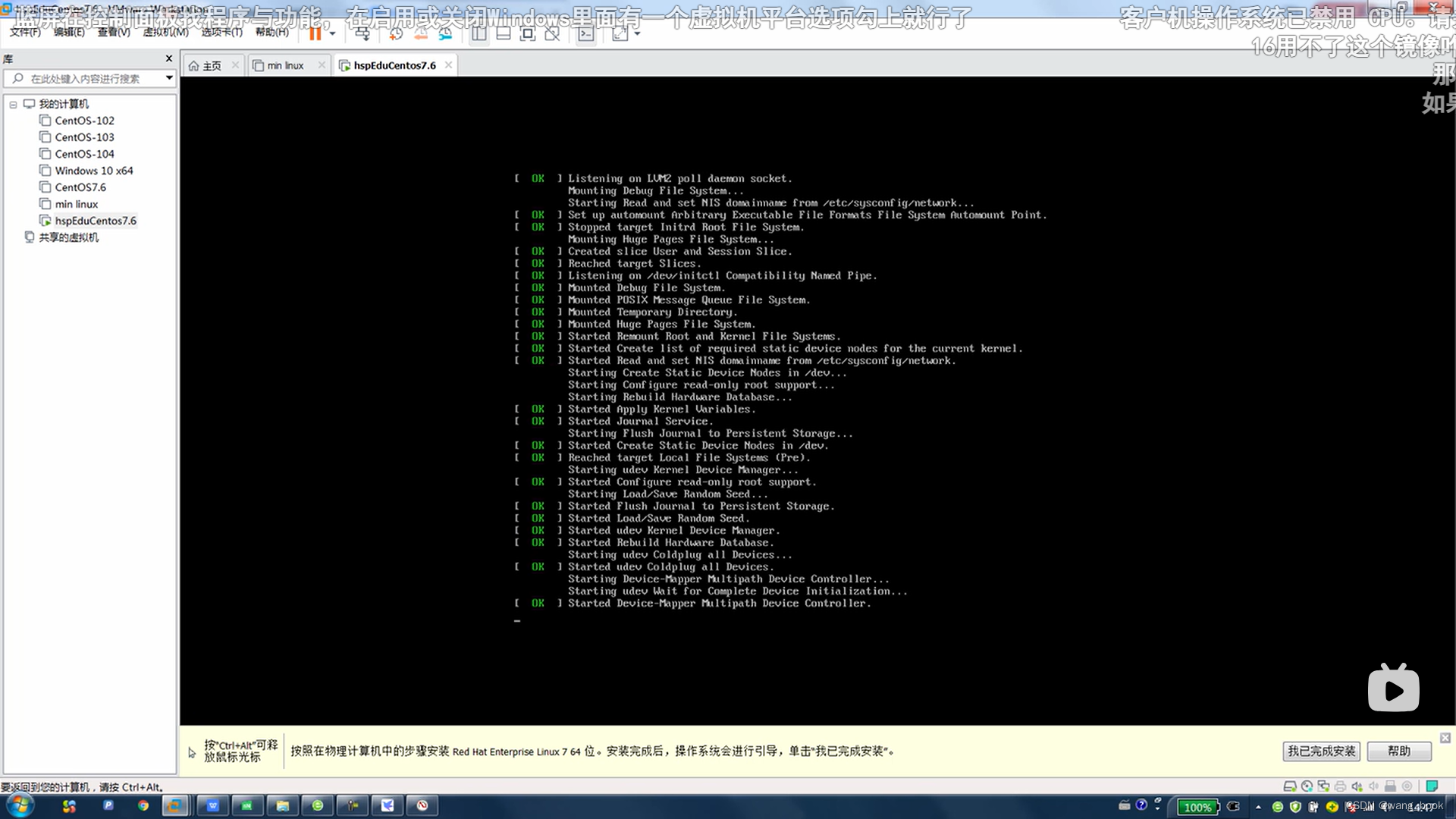Toggle the library sidebar view icon

(x=479, y=33)
